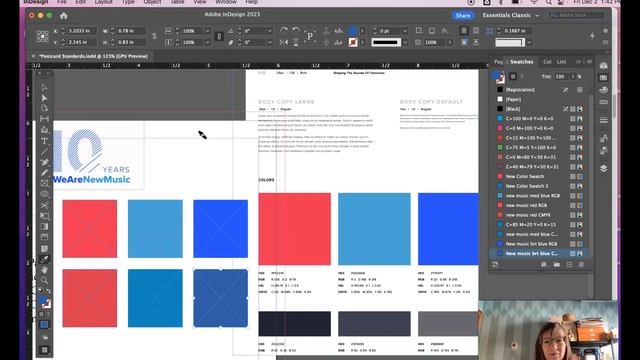Click rotate 90 degrees clockwise icon
640x360 pixels.
[x=284, y=31]
